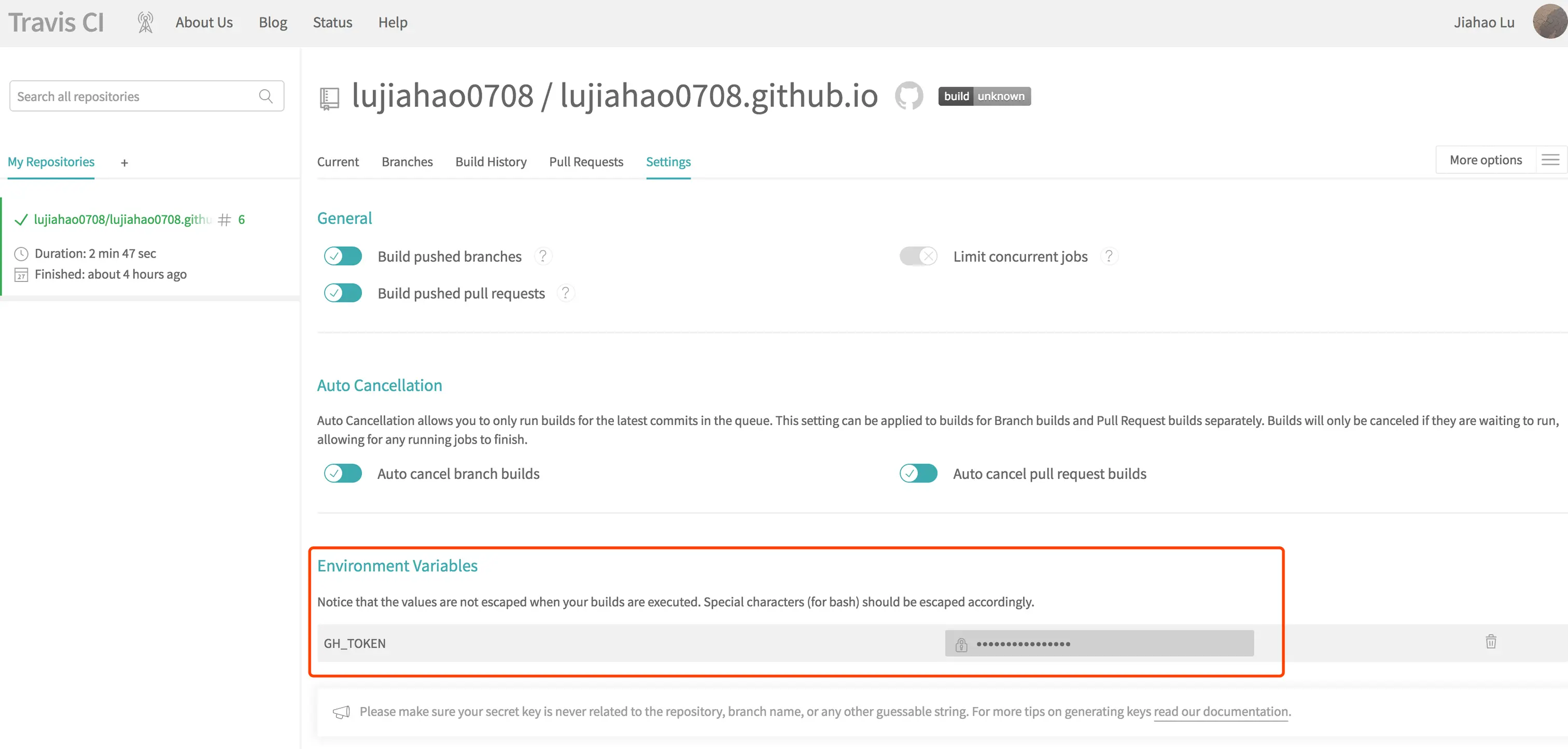Click help icon for Limit concurrent jobs
Viewport: 1568px width, 749px height.
[1109, 256]
